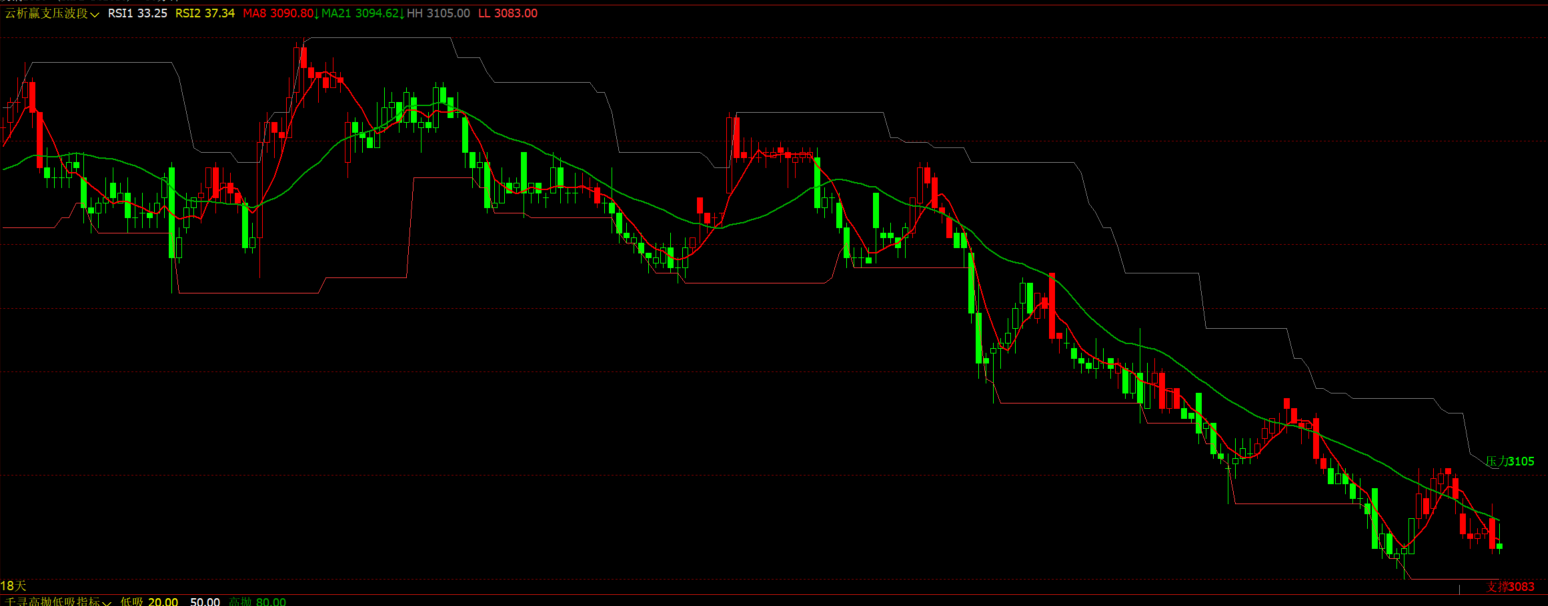Click the green 压力3105 resistance label
This screenshot has width=1548, height=606.
tap(1510, 461)
